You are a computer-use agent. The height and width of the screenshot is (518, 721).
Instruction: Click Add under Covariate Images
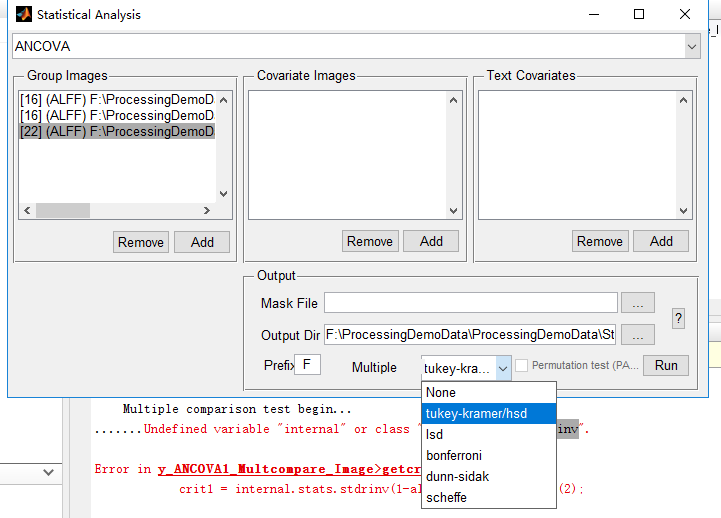coord(431,241)
